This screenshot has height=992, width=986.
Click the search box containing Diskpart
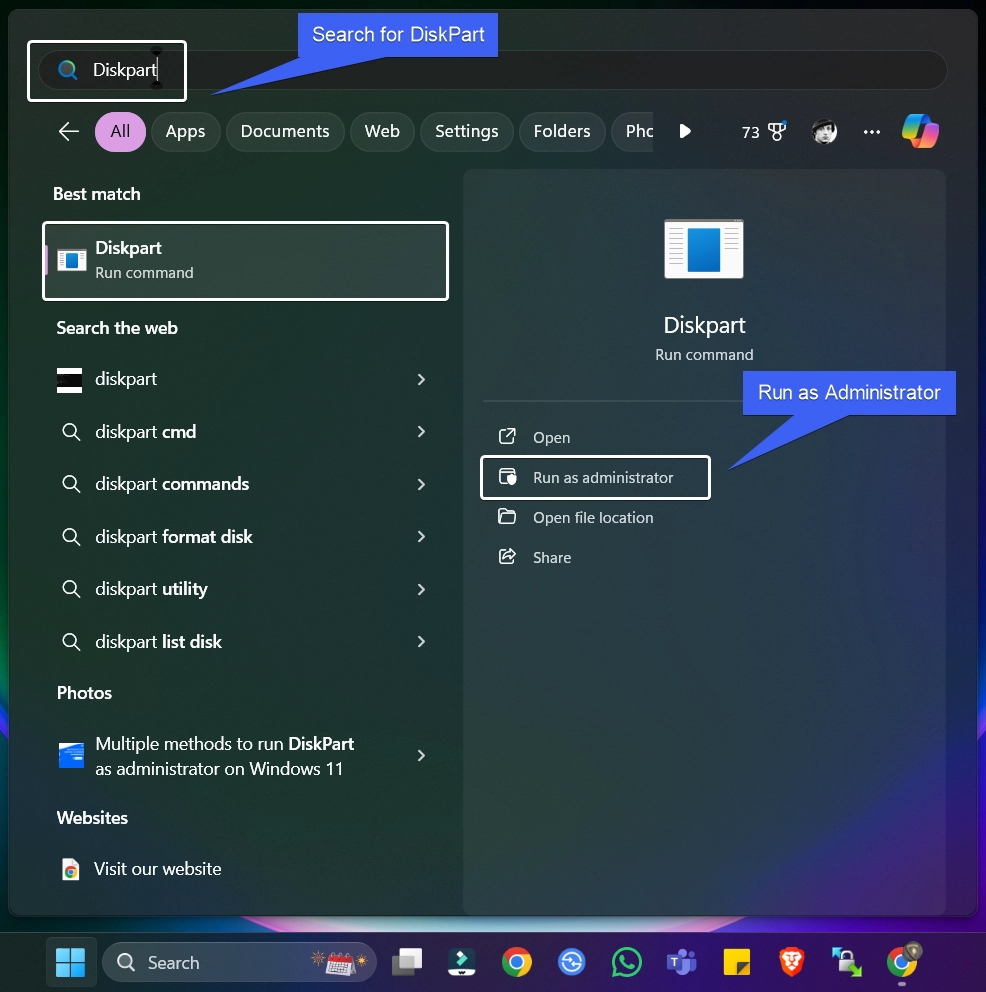(493, 70)
